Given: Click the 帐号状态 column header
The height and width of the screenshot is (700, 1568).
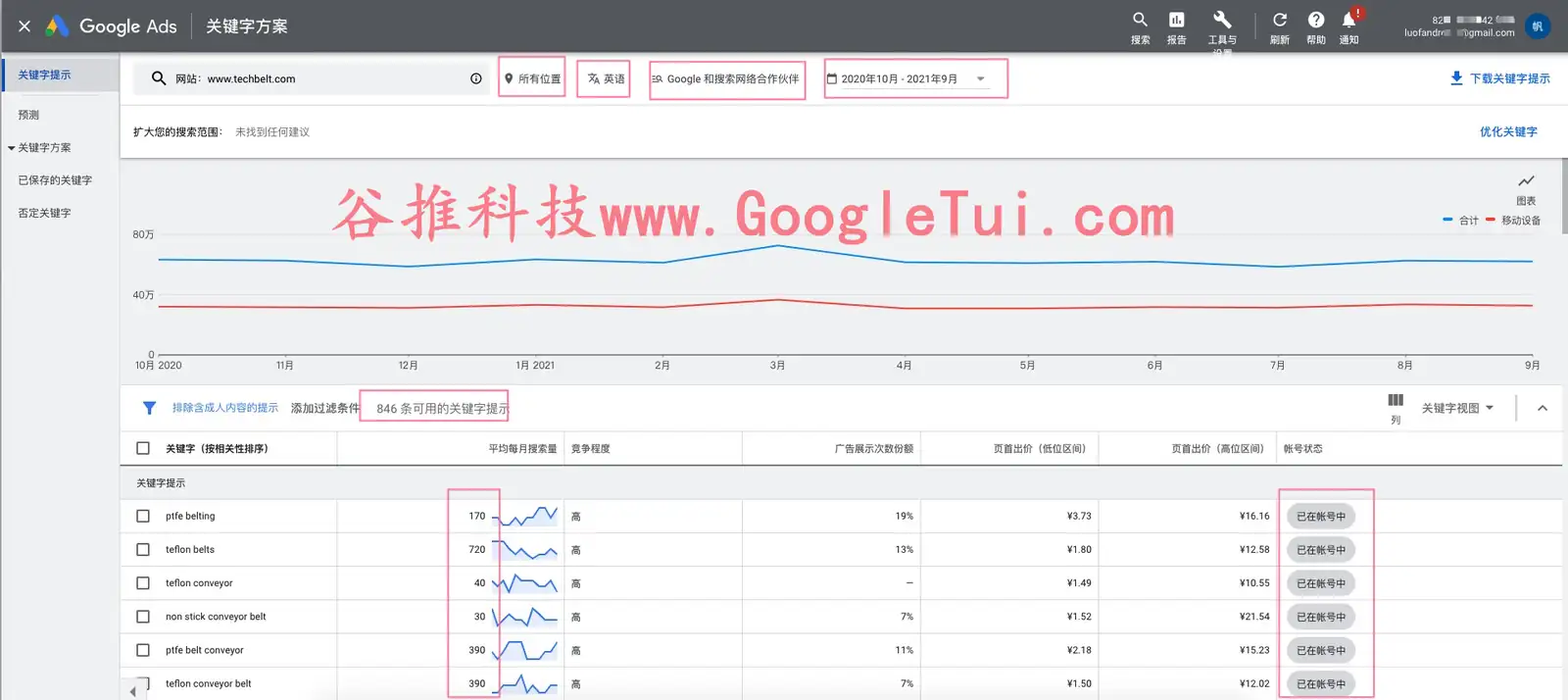Looking at the screenshot, I should 1303,449.
